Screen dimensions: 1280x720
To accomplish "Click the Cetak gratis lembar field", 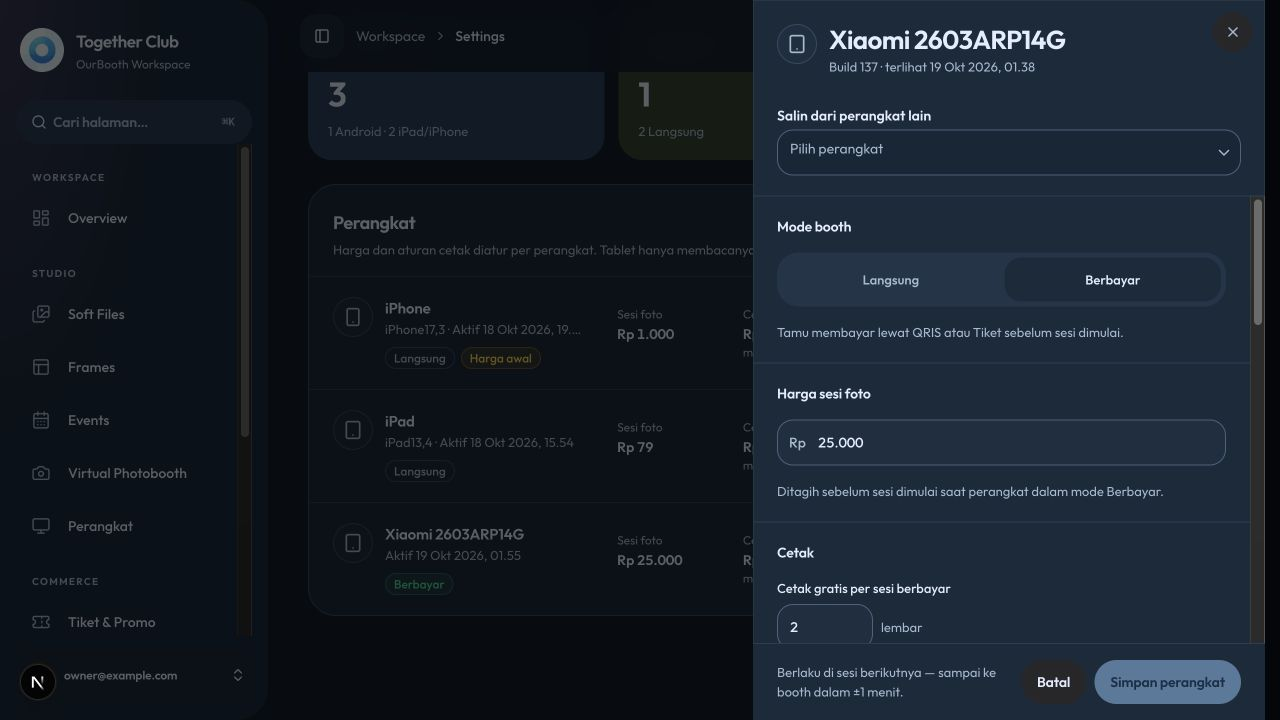I will click(x=825, y=626).
